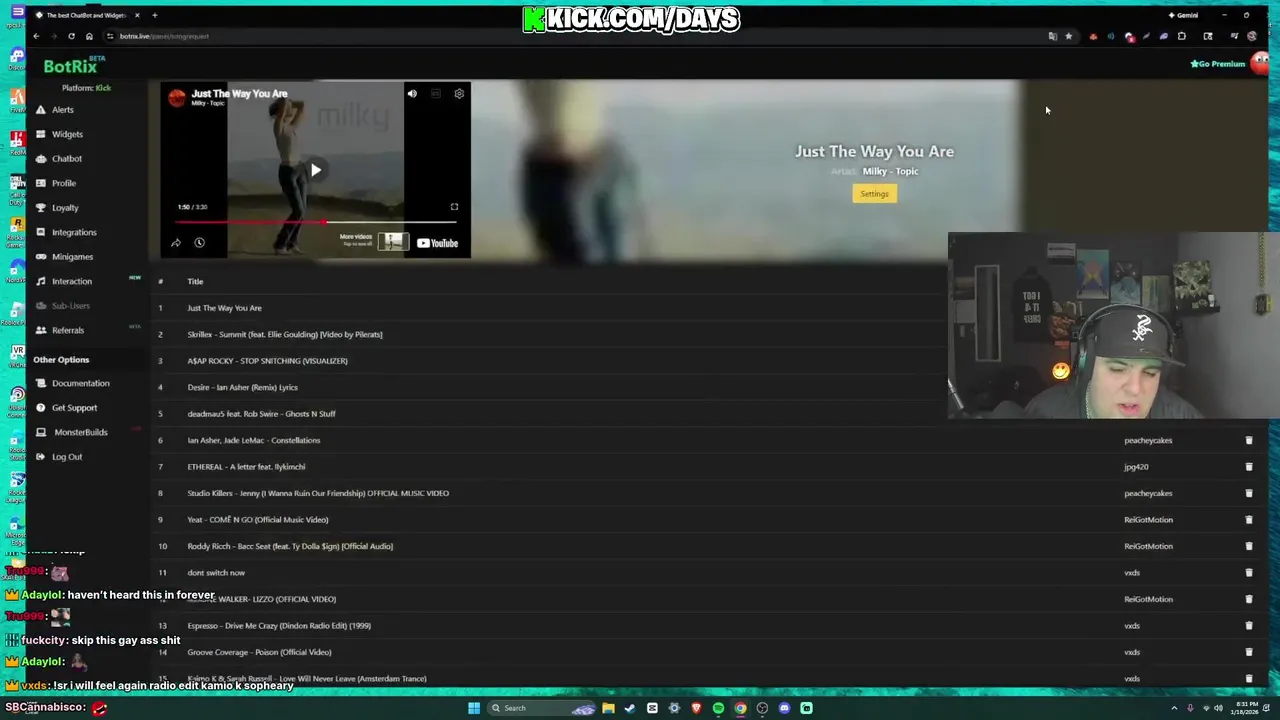Open Discord from the taskbar
1280x720 pixels.
pos(784,708)
